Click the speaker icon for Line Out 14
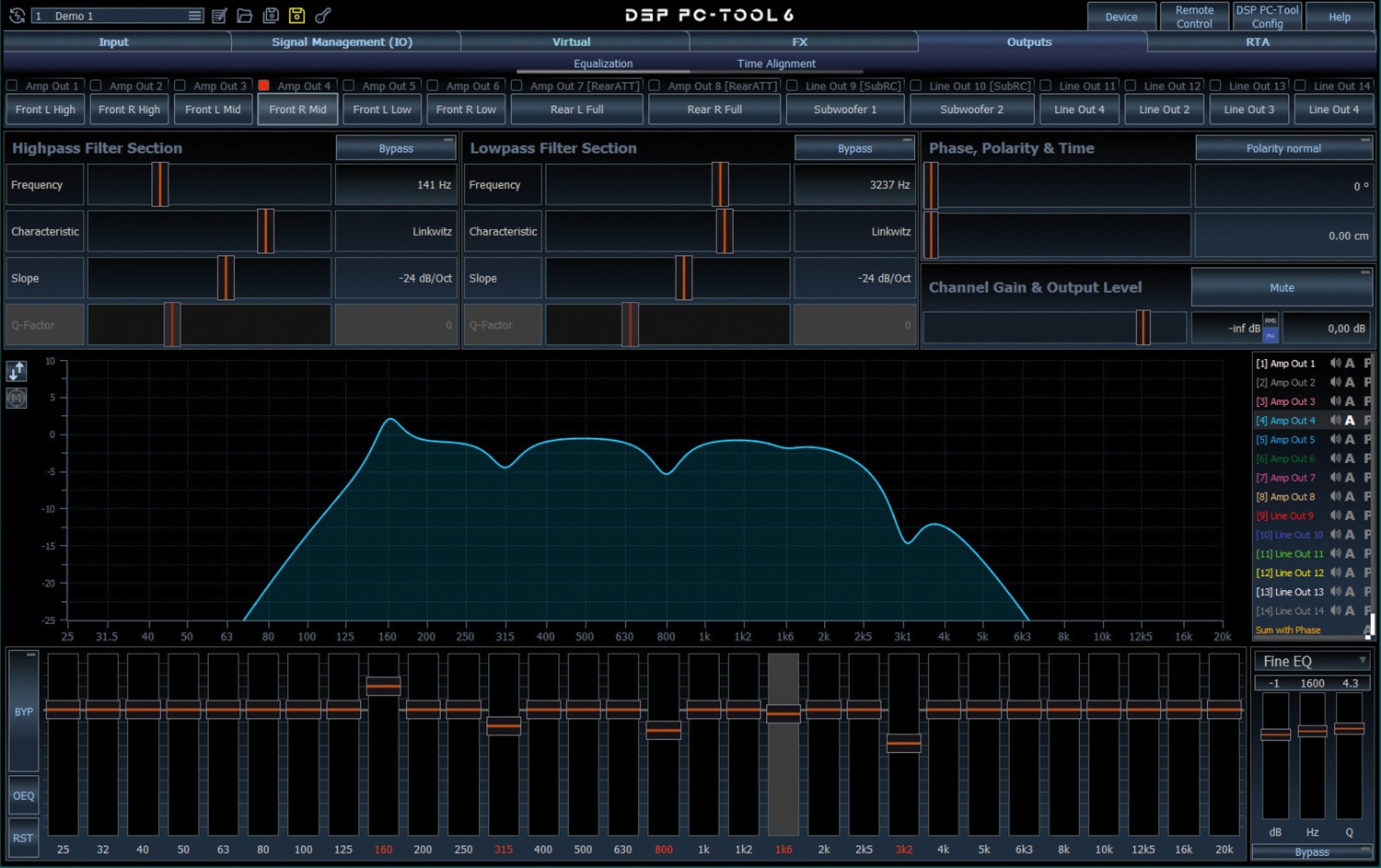 (x=1335, y=610)
